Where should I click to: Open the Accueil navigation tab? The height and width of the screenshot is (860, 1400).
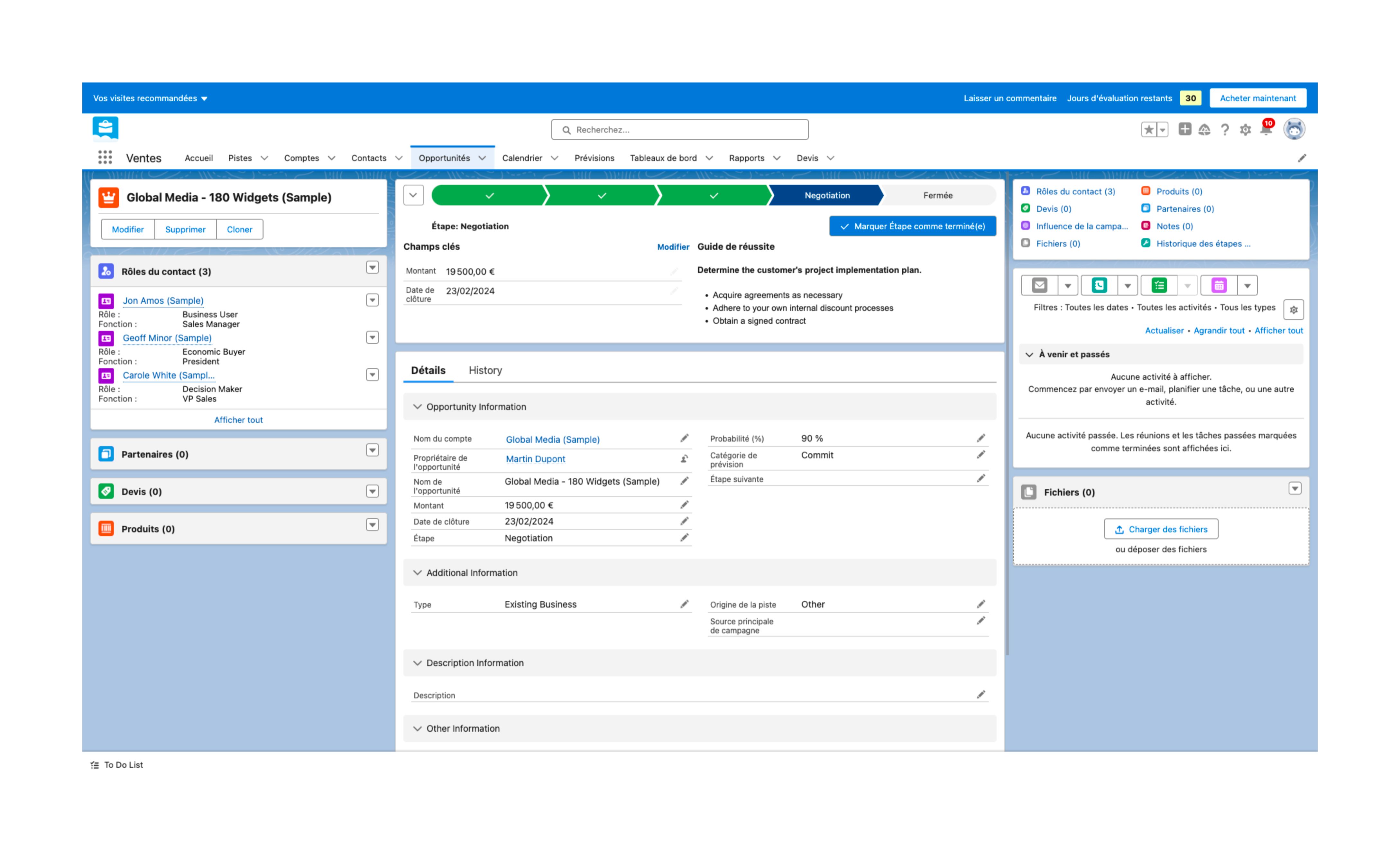(x=198, y=158)
